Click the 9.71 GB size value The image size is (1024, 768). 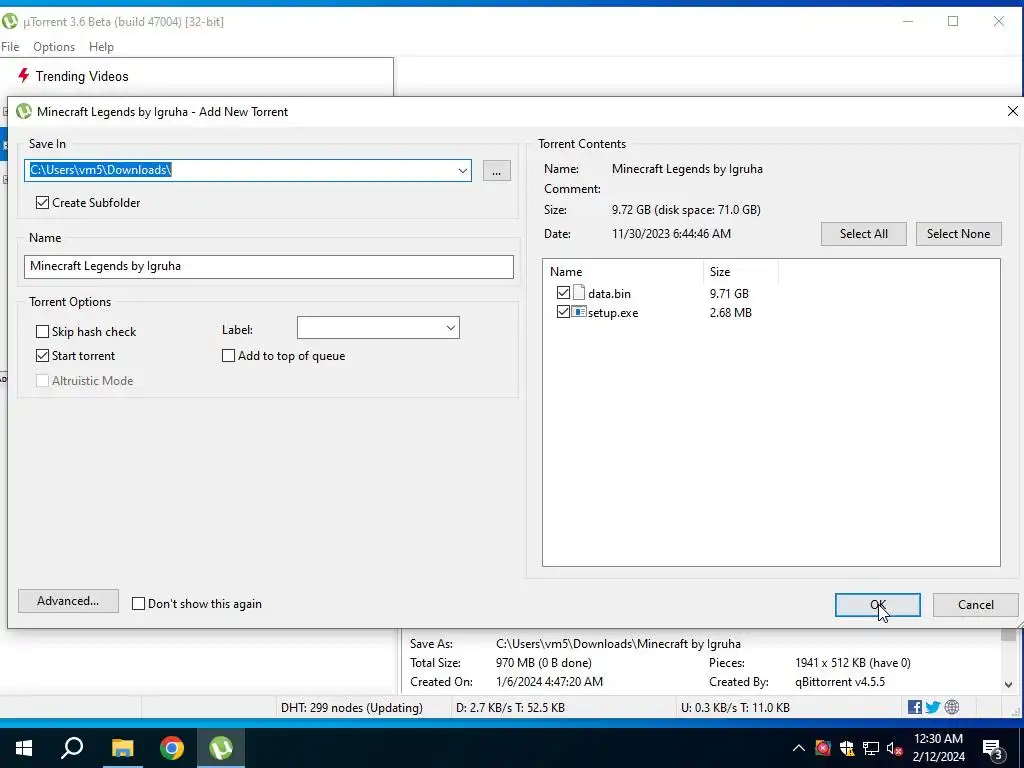click(x=729, y=293)
